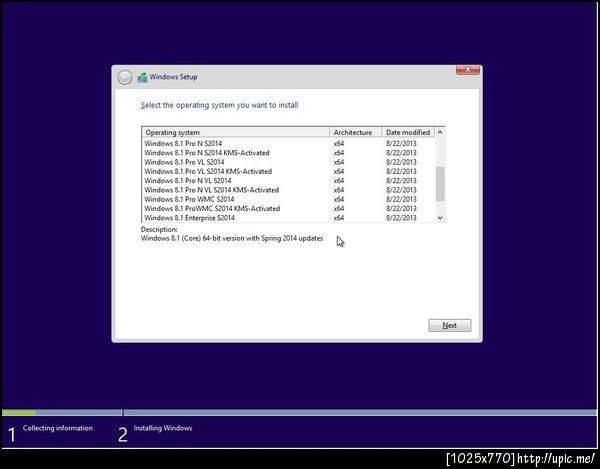600x469 pixels.
Task: Click the list scrollbar down arrow
Action: click(x=440, y=218)
